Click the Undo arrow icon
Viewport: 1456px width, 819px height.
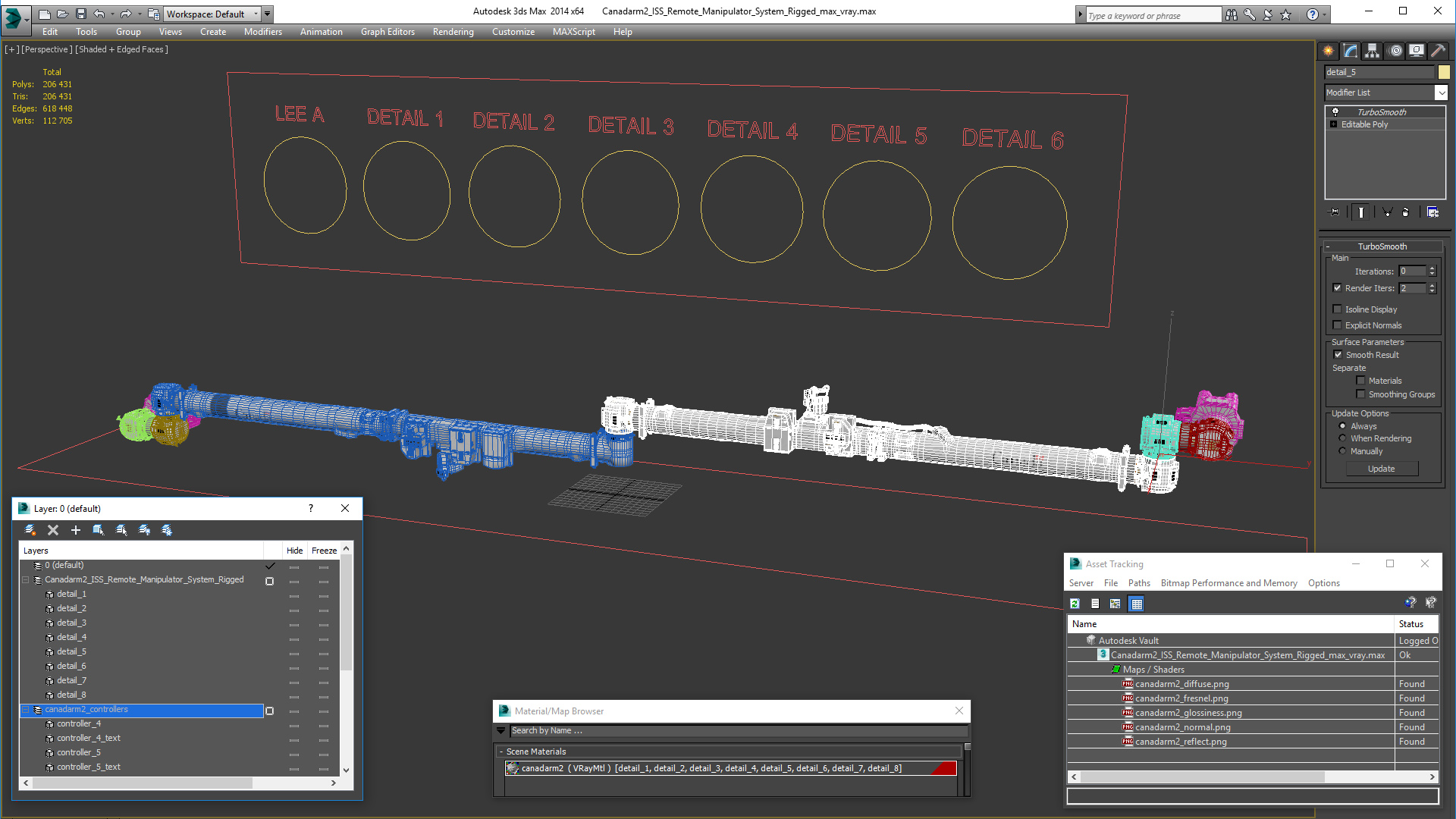coord(99,14)
